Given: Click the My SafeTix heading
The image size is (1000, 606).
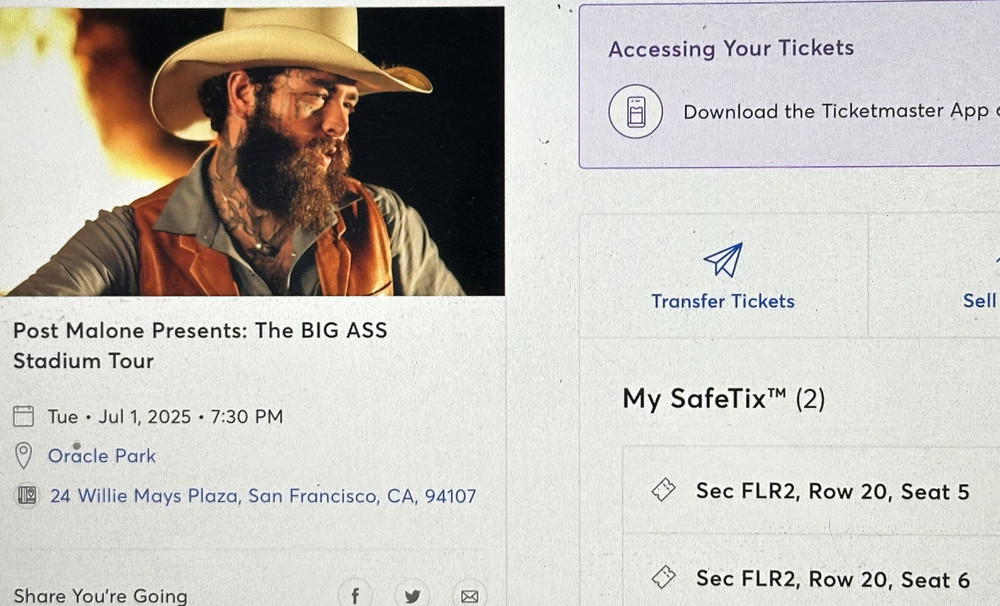Looking at the screenshot, I should point(722,398).
